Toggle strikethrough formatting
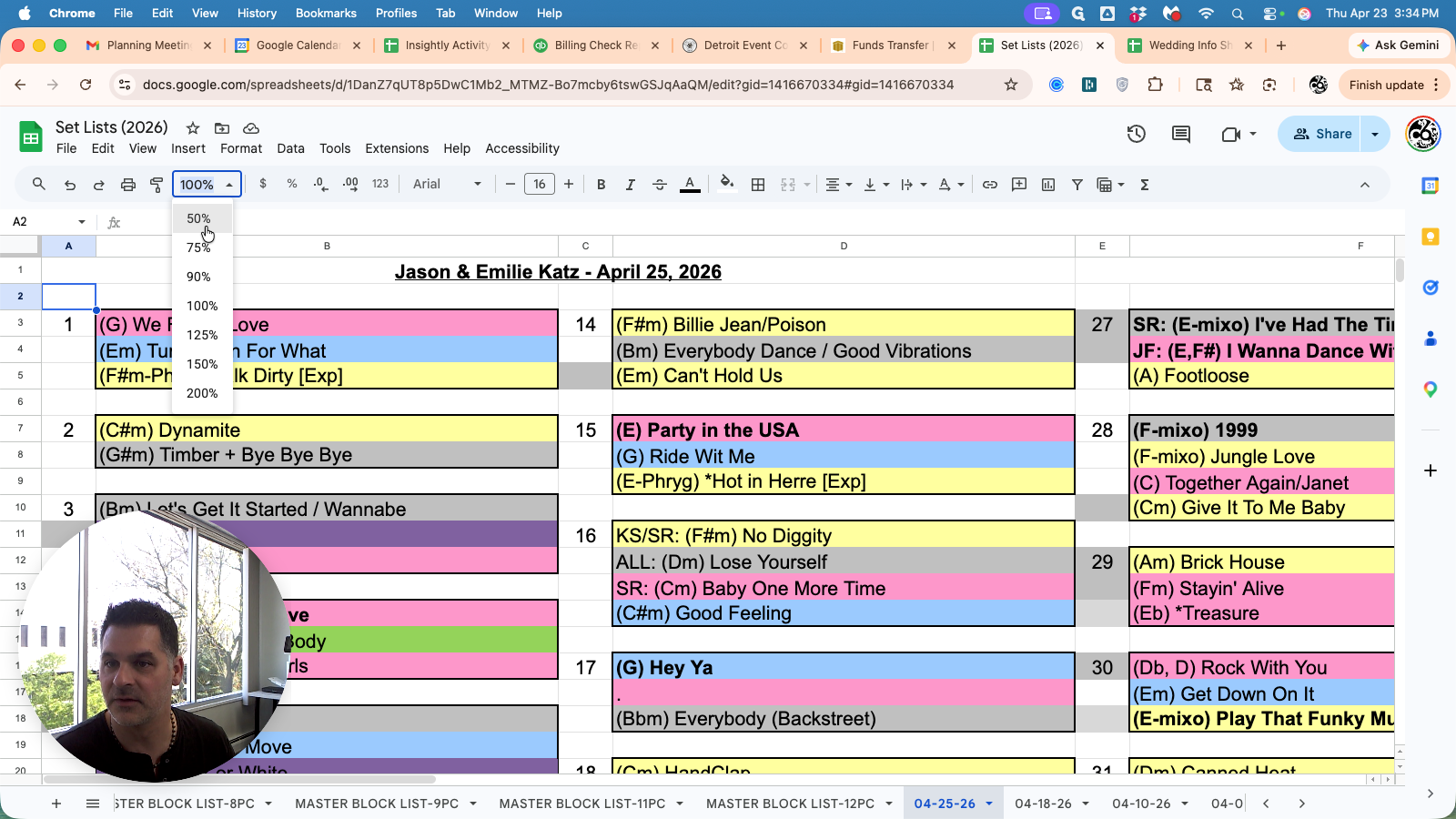The width and height of the screenshot is (1456, 819). 660,185
